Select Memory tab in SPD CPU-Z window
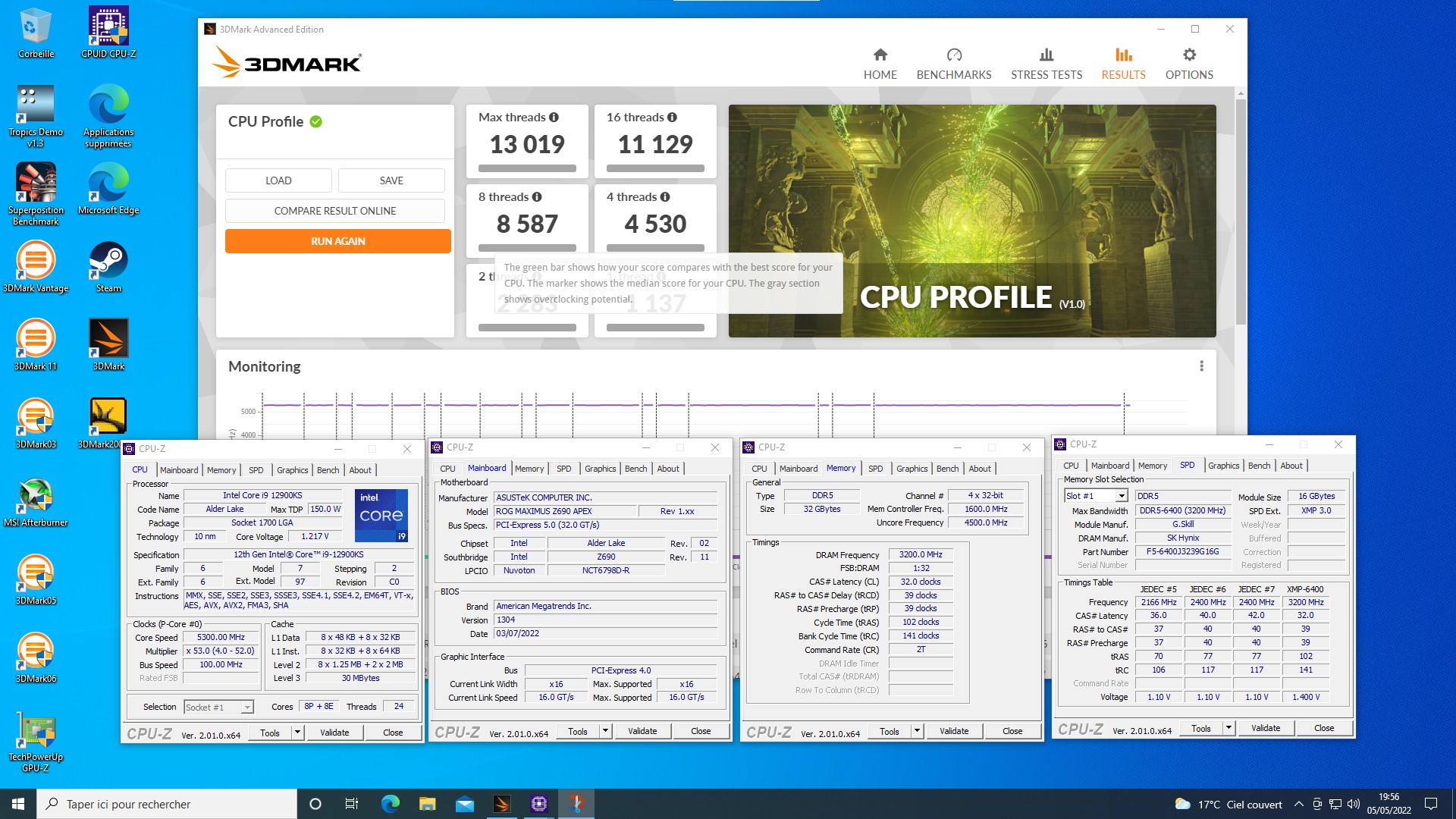 click(x=1153, y=466)
